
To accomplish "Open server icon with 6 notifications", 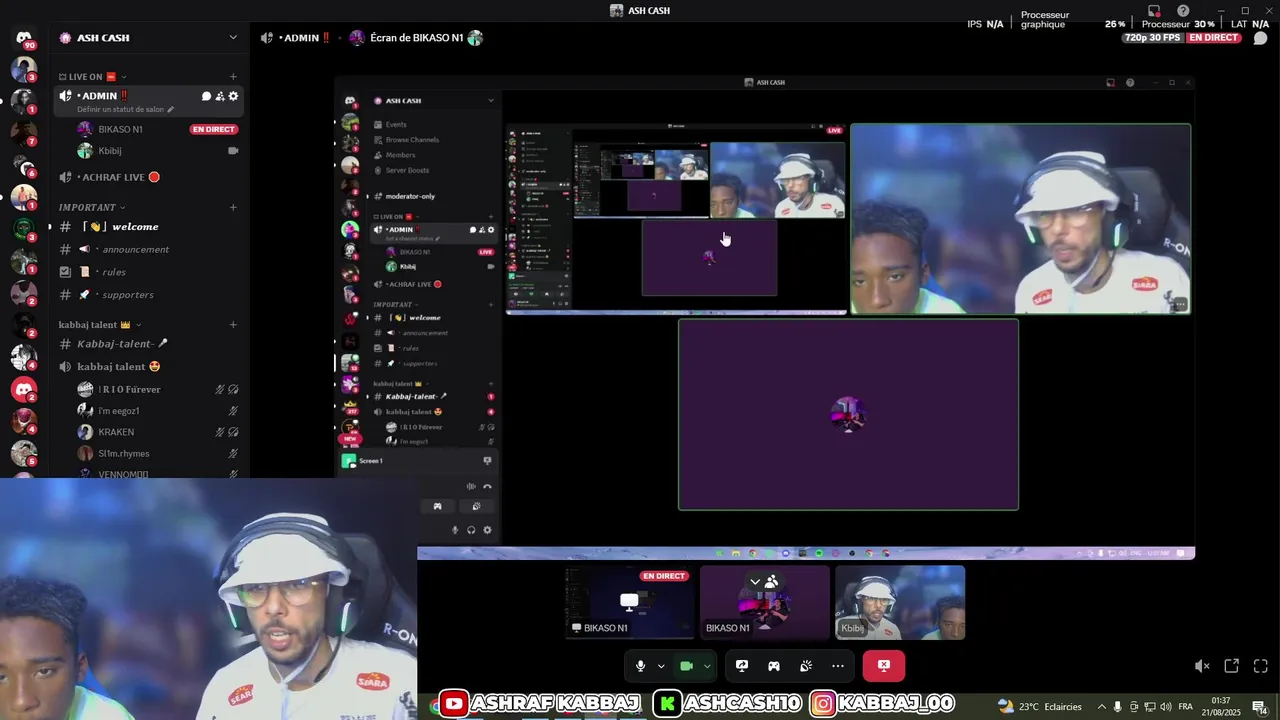I will 24,166.
